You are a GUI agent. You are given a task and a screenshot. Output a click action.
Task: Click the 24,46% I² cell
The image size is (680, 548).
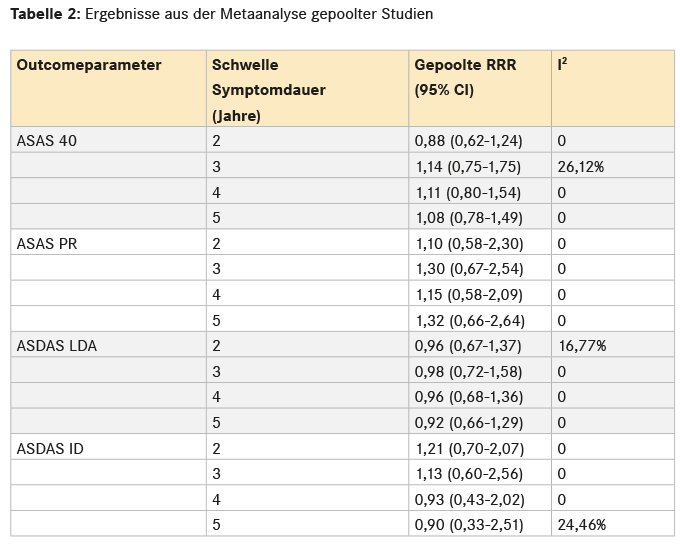[581, 525]
